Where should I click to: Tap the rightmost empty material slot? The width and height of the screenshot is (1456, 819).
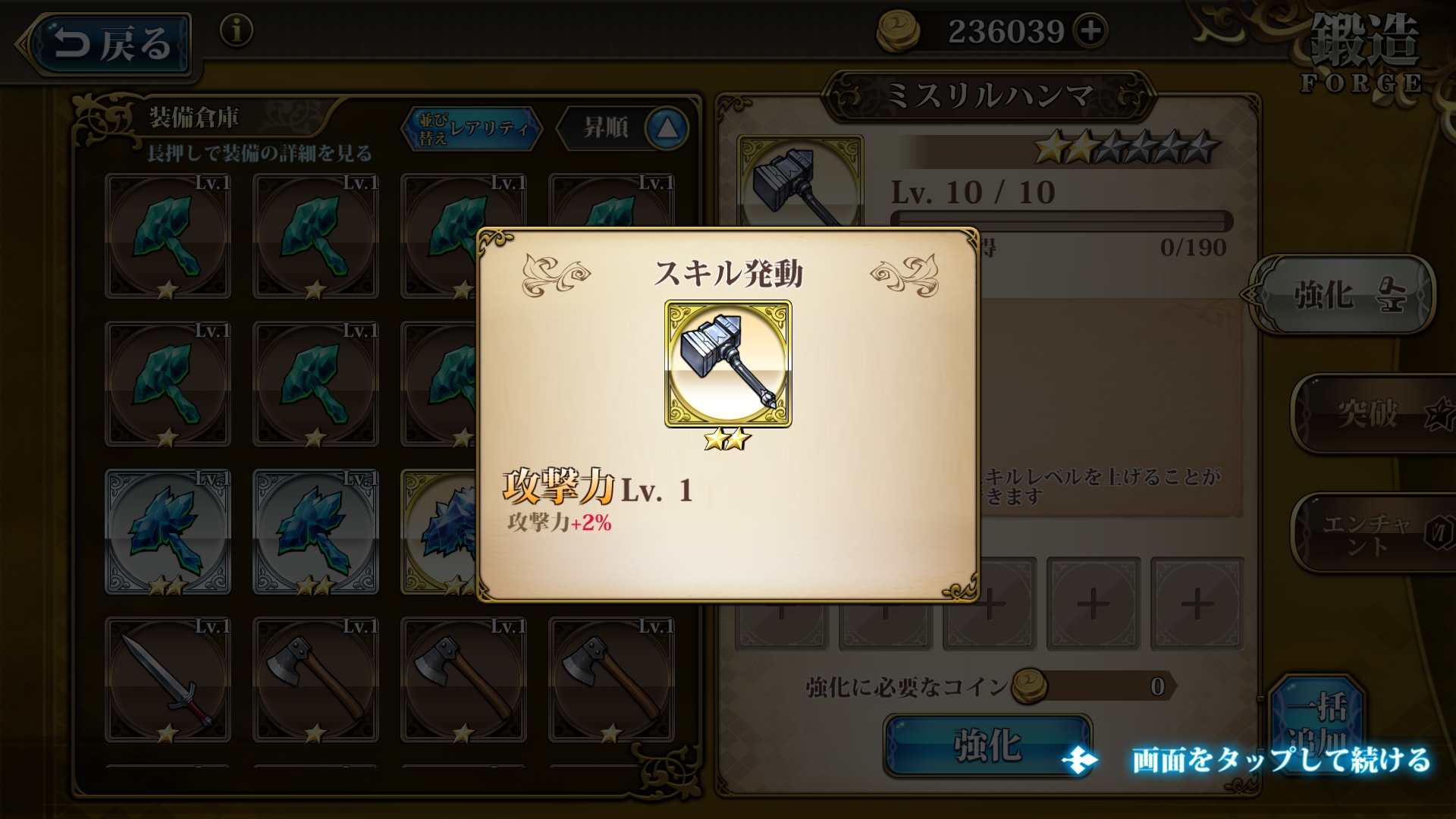[1197, 604]
